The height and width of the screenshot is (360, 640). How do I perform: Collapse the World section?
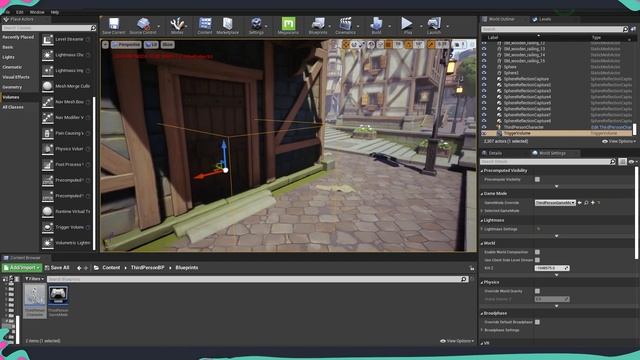(482, 243)
